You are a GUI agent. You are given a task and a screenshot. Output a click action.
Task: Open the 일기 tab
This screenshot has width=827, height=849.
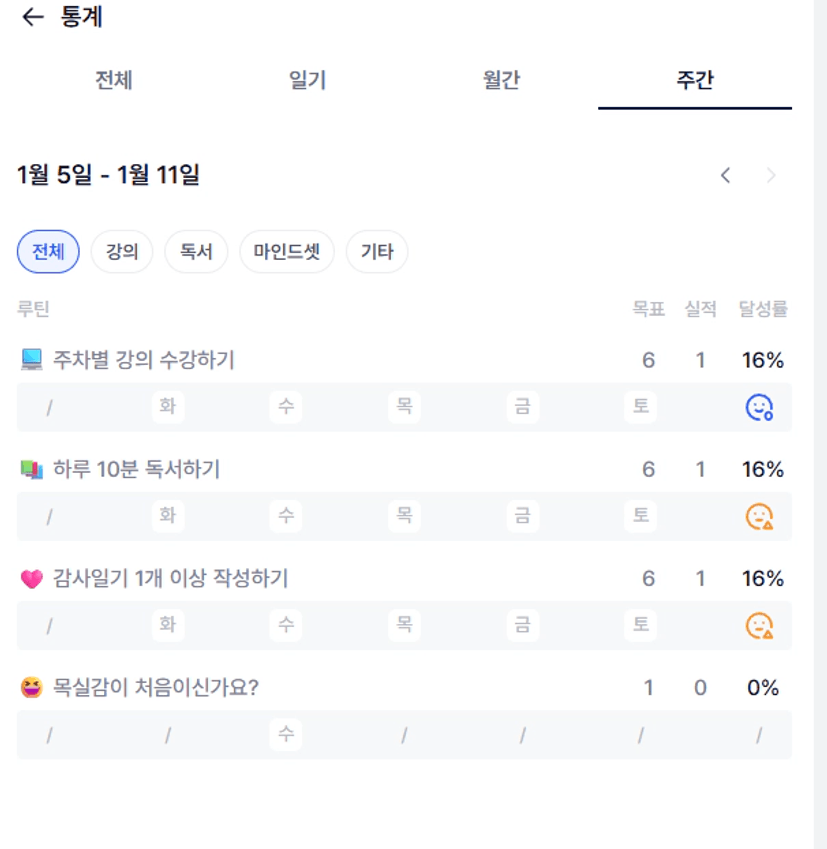[x=307, y=81]
